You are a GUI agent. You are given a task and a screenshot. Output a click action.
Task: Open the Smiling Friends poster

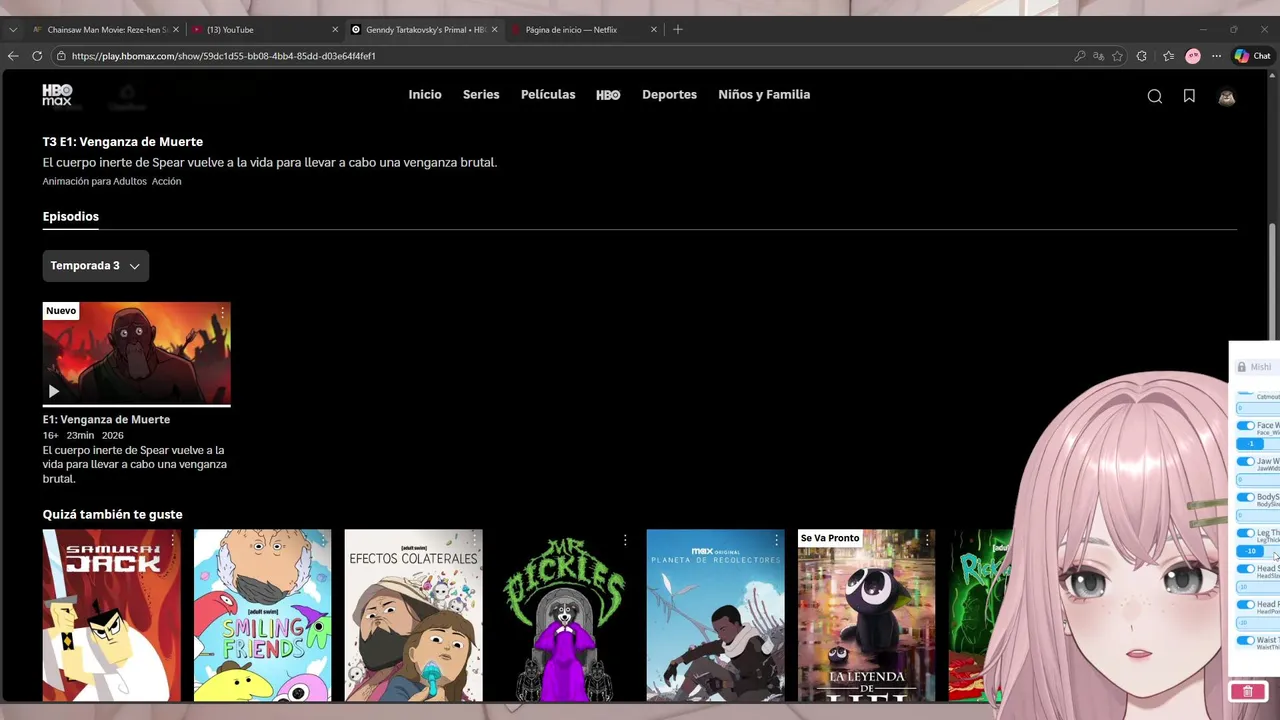[262, 615]
